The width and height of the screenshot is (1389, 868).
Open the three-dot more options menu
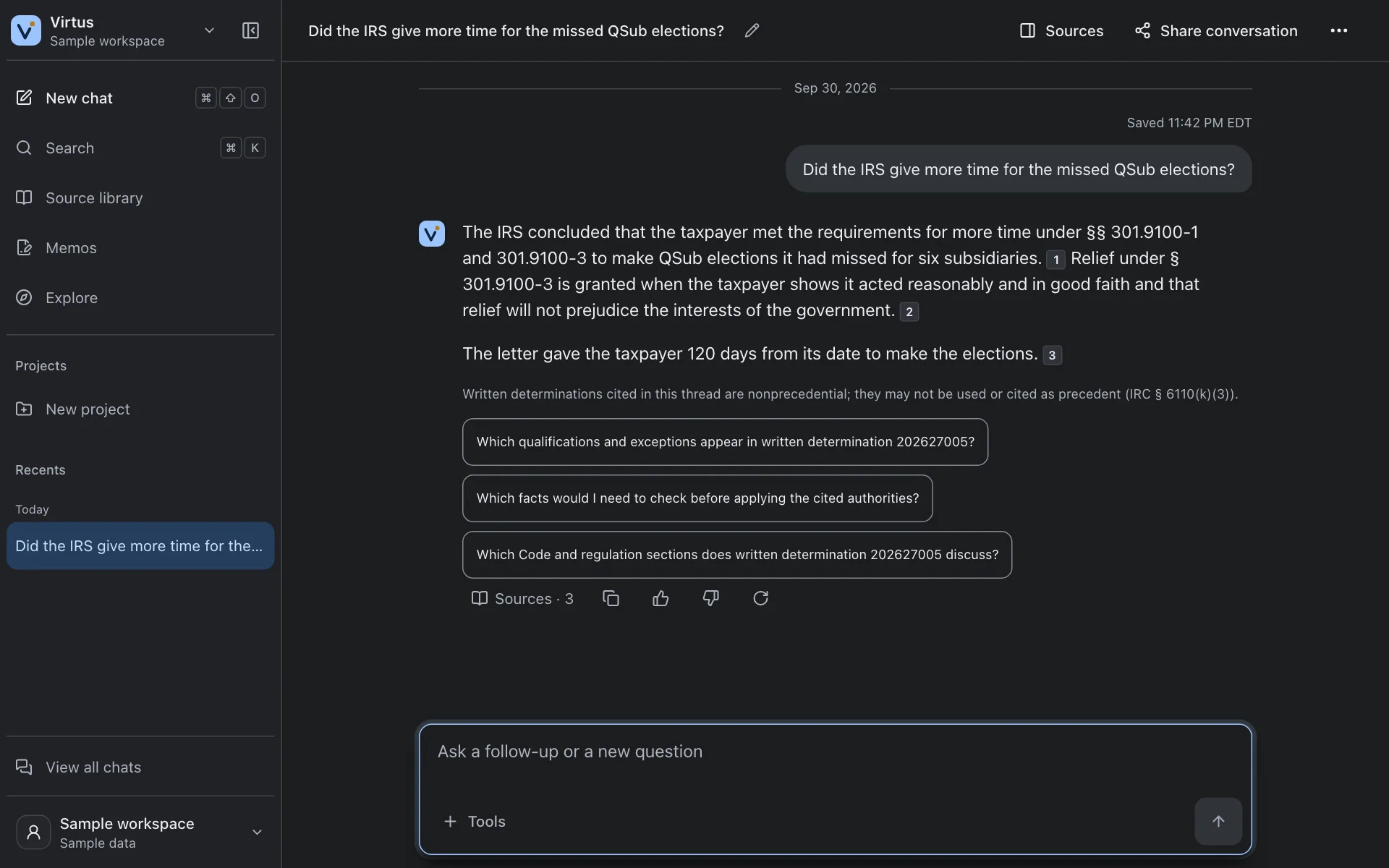[1338, 30]
